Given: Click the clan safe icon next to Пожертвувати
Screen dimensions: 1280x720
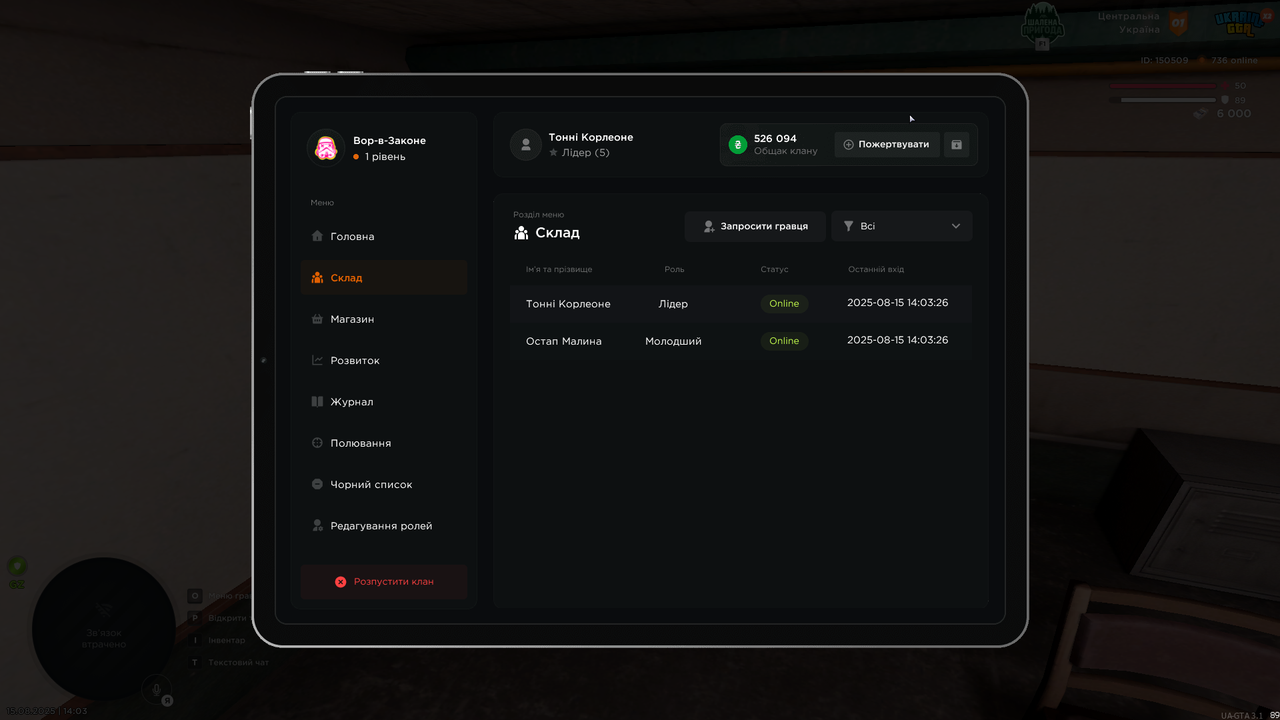Looking at the screenshot, I should click(957, 145).
